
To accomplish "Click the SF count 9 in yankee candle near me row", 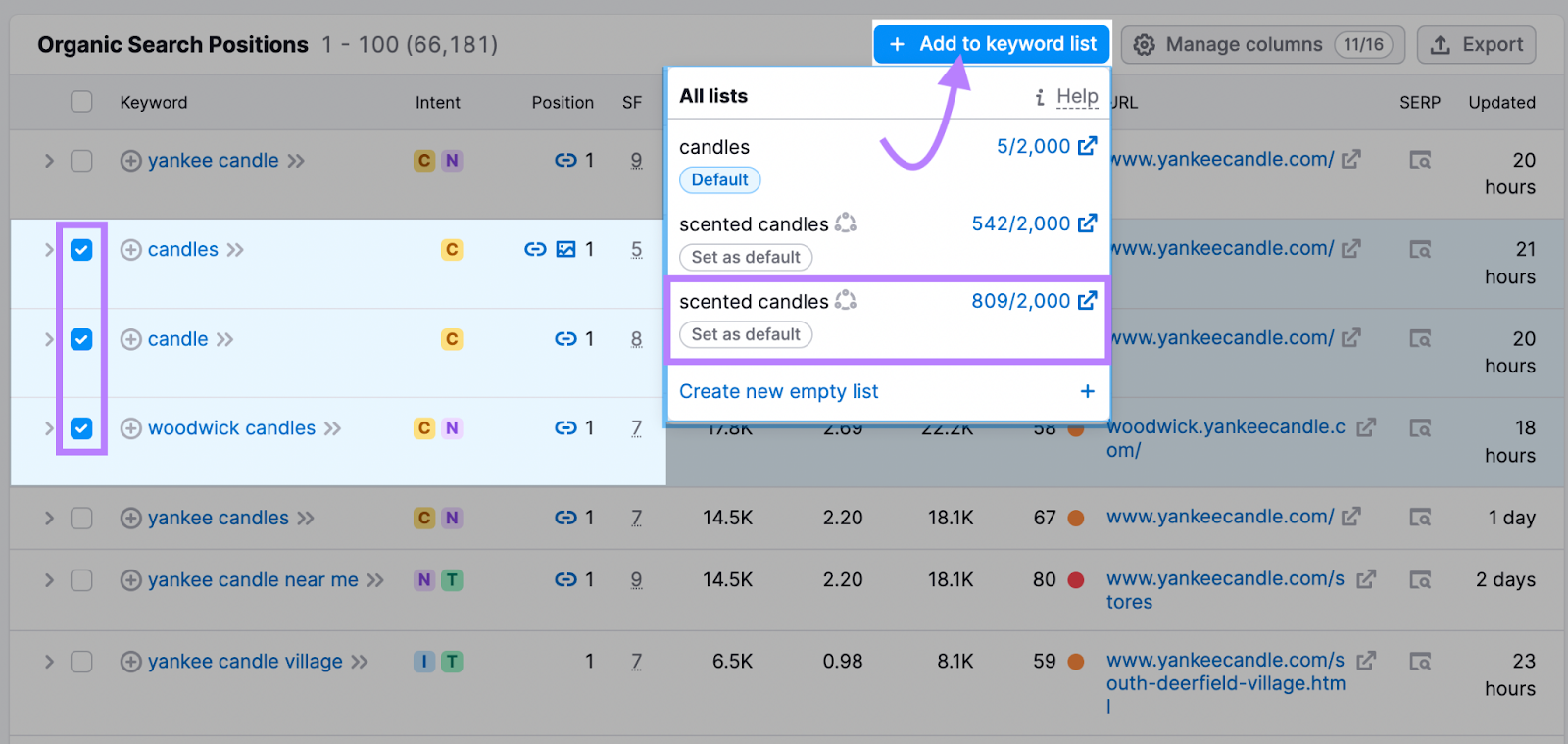I will point(636,580).
